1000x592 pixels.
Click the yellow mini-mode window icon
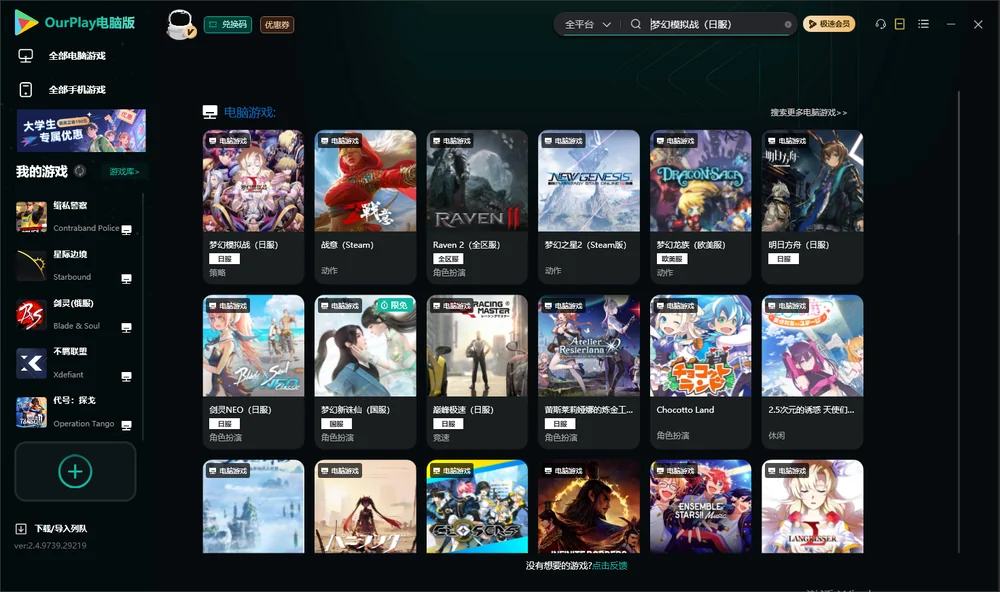coord(900,24)
